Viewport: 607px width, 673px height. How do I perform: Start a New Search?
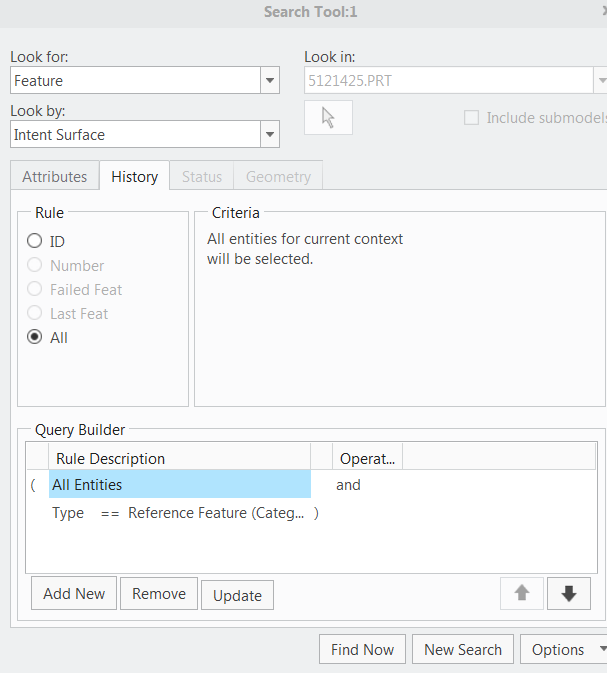click(463, 649)
